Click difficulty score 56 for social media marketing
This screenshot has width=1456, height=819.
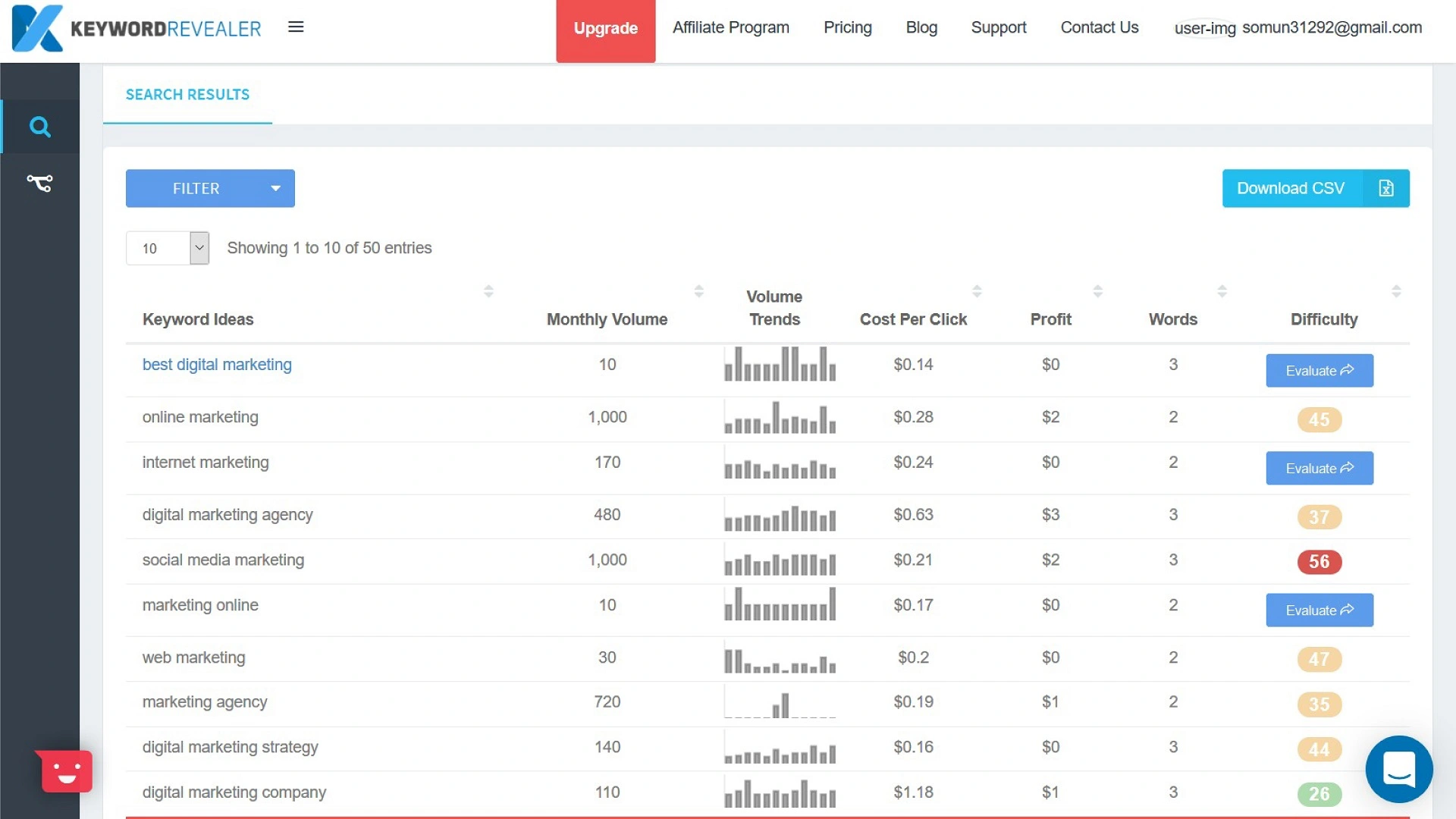pyautogui.click(x=1319, y=562)
